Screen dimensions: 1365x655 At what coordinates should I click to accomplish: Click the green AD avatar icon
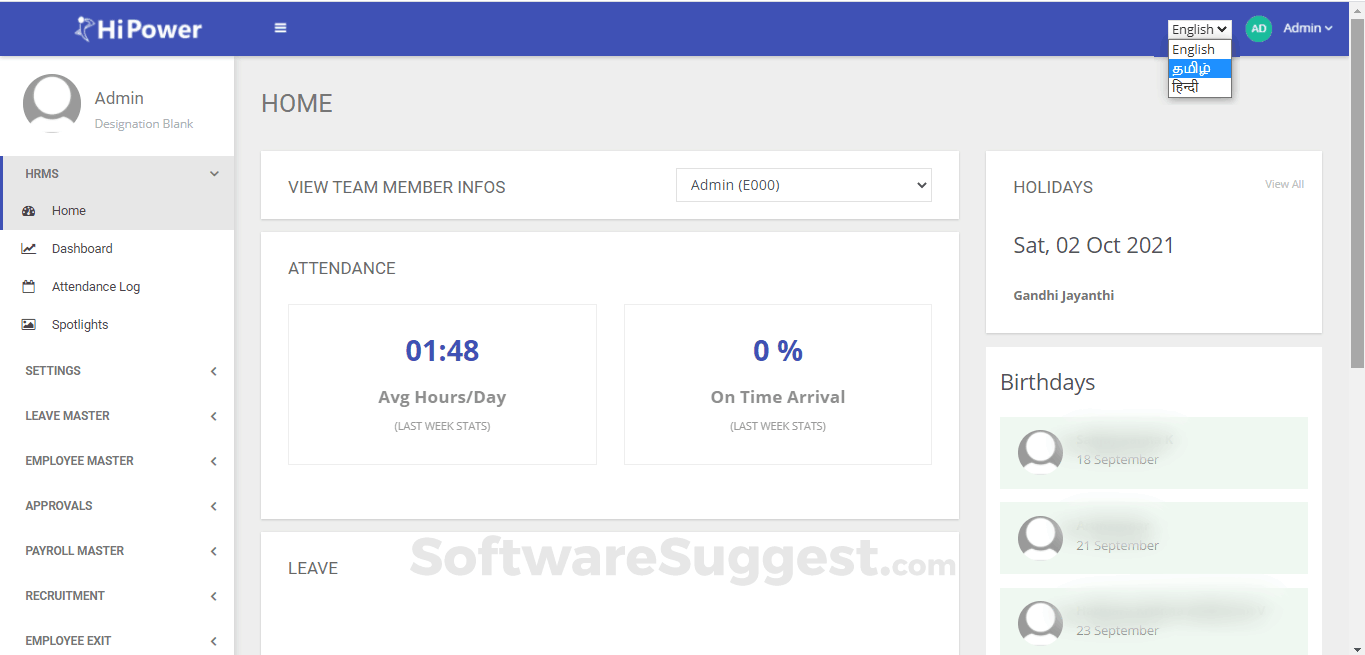pyautogui.click(x=1258, y=29)
